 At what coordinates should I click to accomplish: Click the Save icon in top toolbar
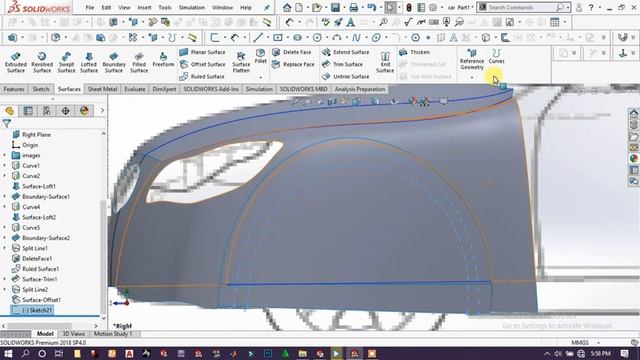[335, 7]
